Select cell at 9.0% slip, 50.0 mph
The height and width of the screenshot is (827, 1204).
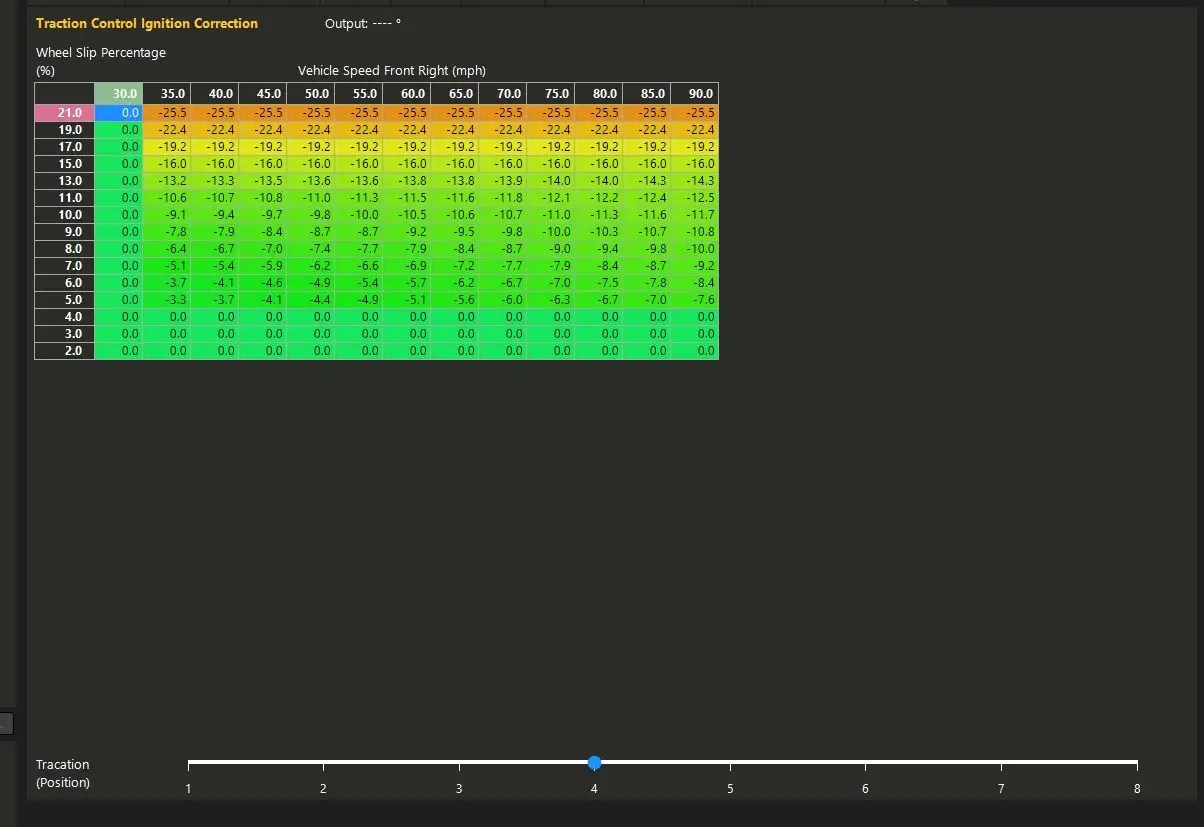click(x=311, y=232)
